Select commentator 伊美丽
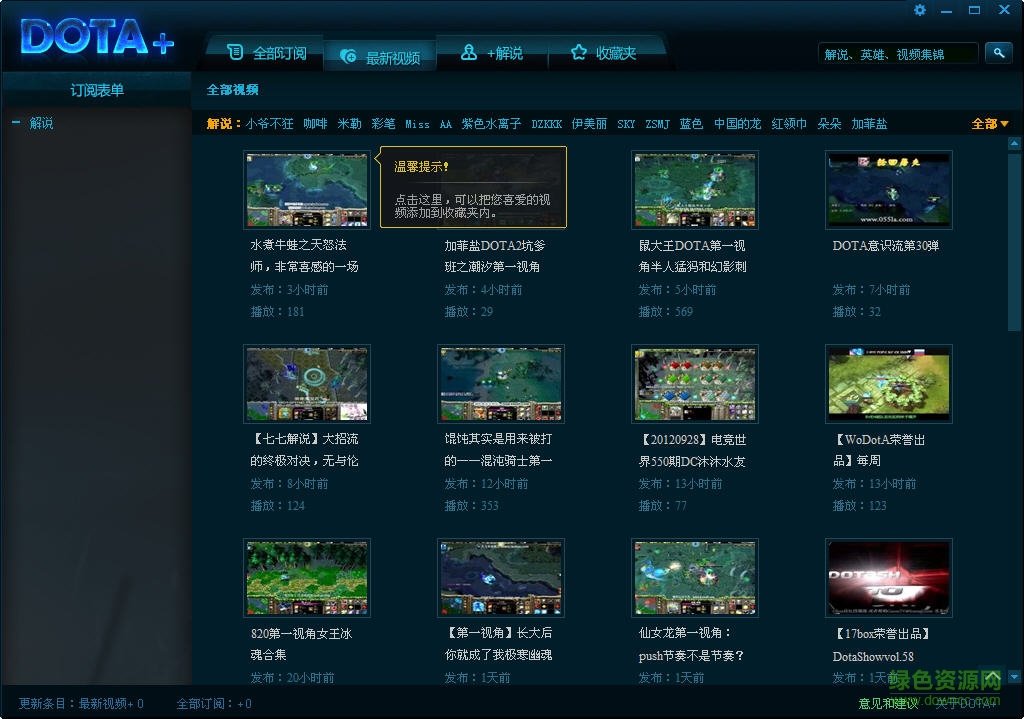The width and height of the screenshot is (1024, 719). pyautogui.click(x=591, y=123)
